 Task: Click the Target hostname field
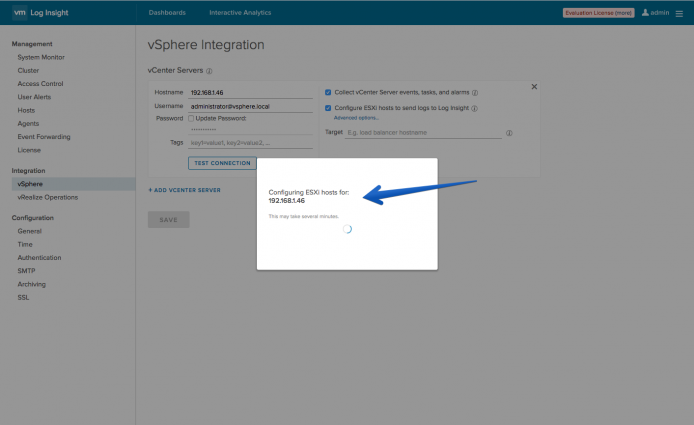click(x=424, y=132)
